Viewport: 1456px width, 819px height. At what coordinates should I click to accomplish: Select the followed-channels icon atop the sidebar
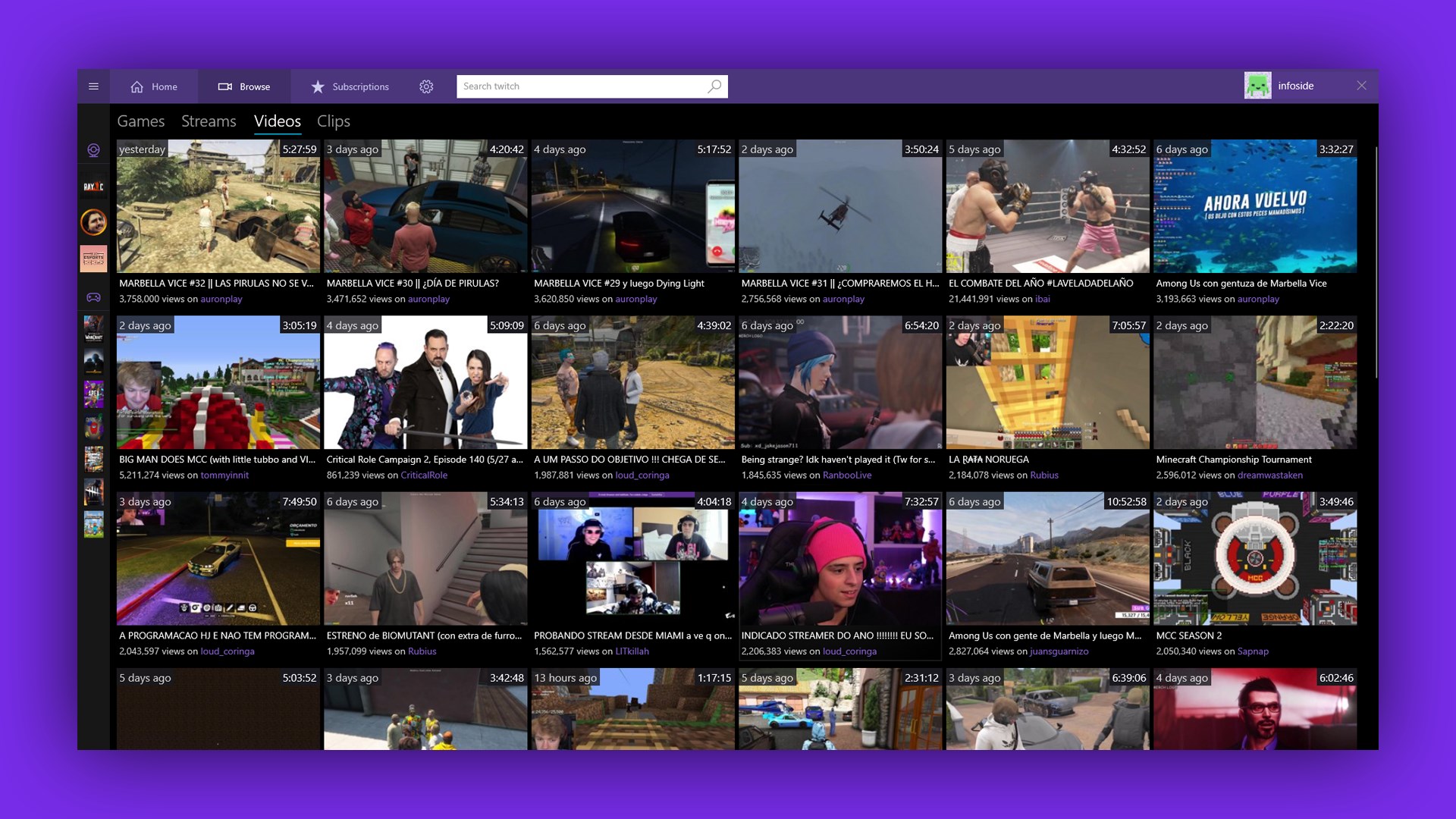[94, 150]
